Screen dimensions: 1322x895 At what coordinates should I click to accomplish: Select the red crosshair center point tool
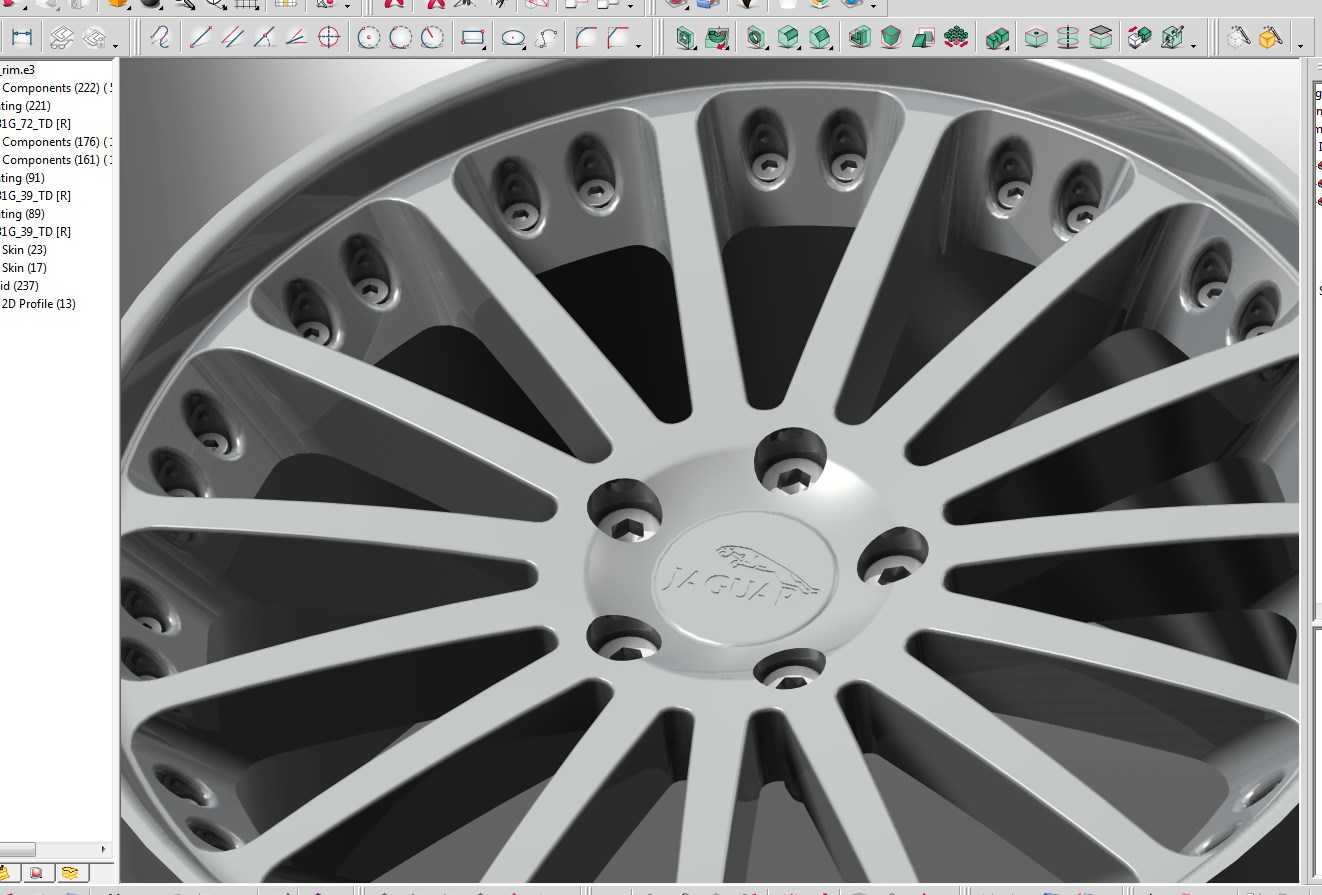328,39
